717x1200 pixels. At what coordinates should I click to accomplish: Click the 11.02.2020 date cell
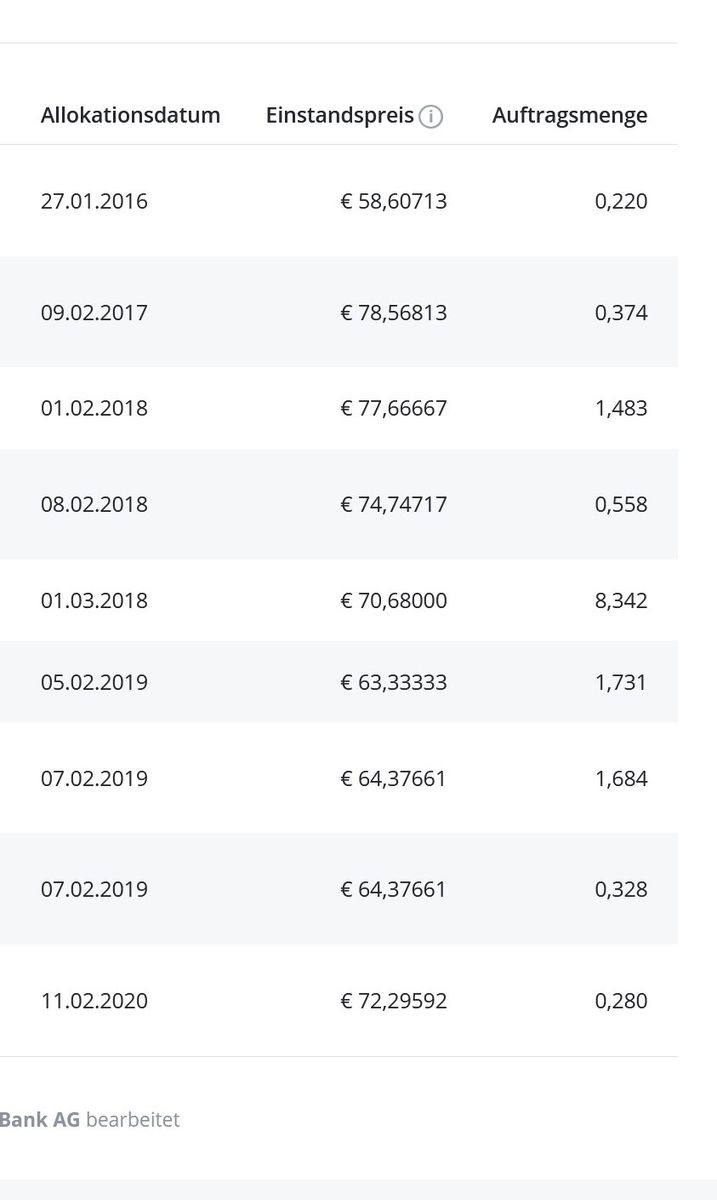(94, 1001)
